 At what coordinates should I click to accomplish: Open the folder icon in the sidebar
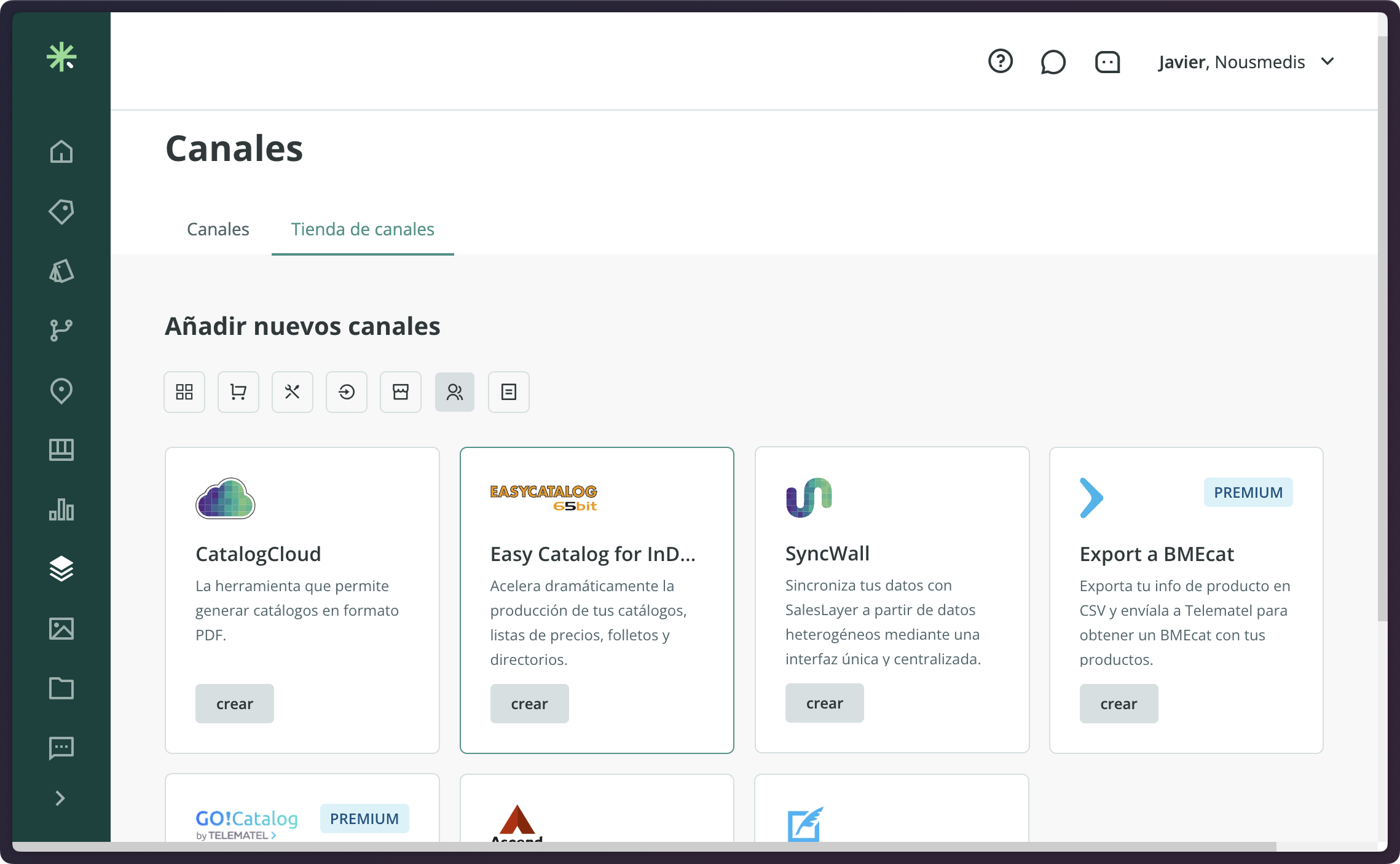61,688
